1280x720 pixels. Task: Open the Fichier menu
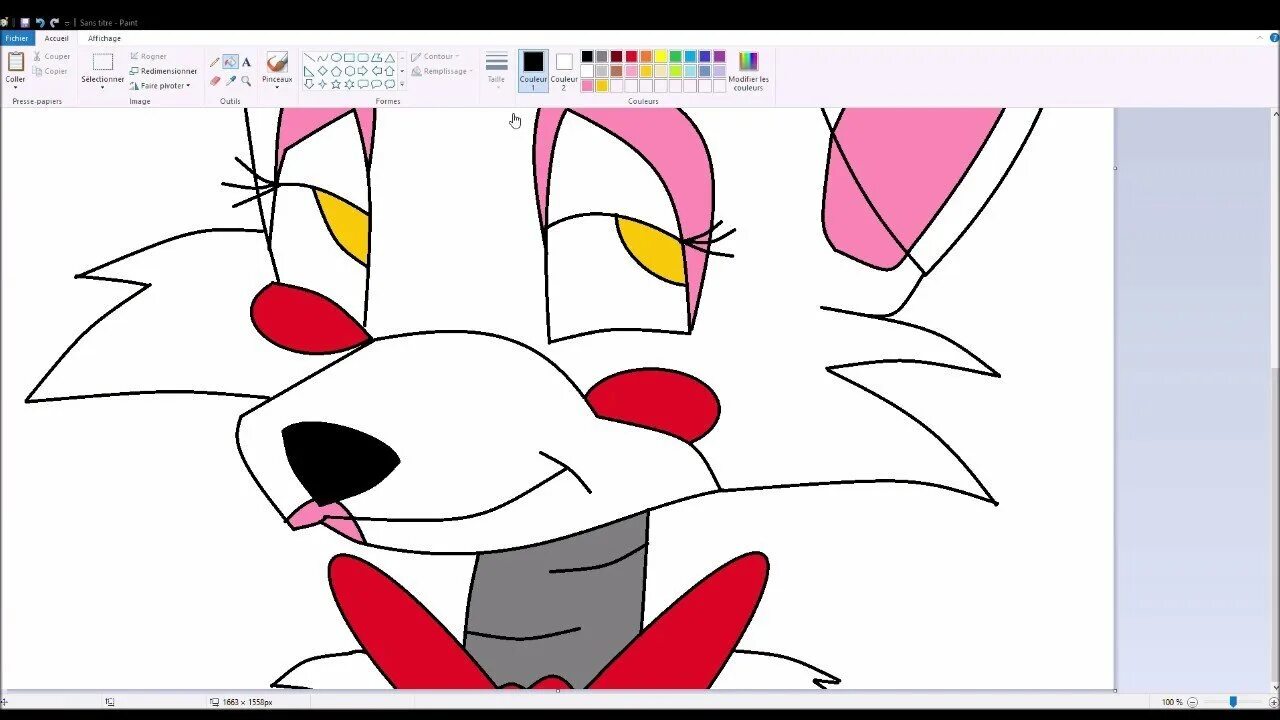coord(17,38)
